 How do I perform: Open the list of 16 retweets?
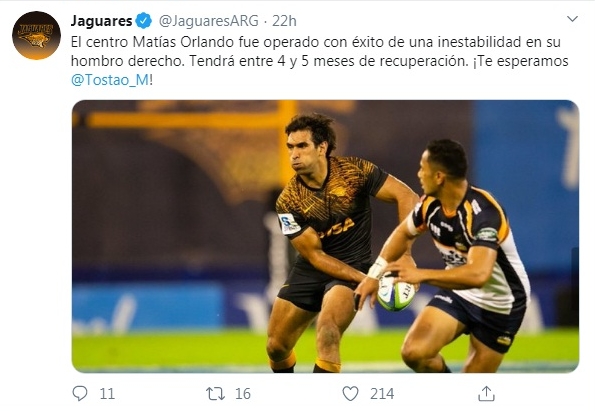[x=243, y=394]
